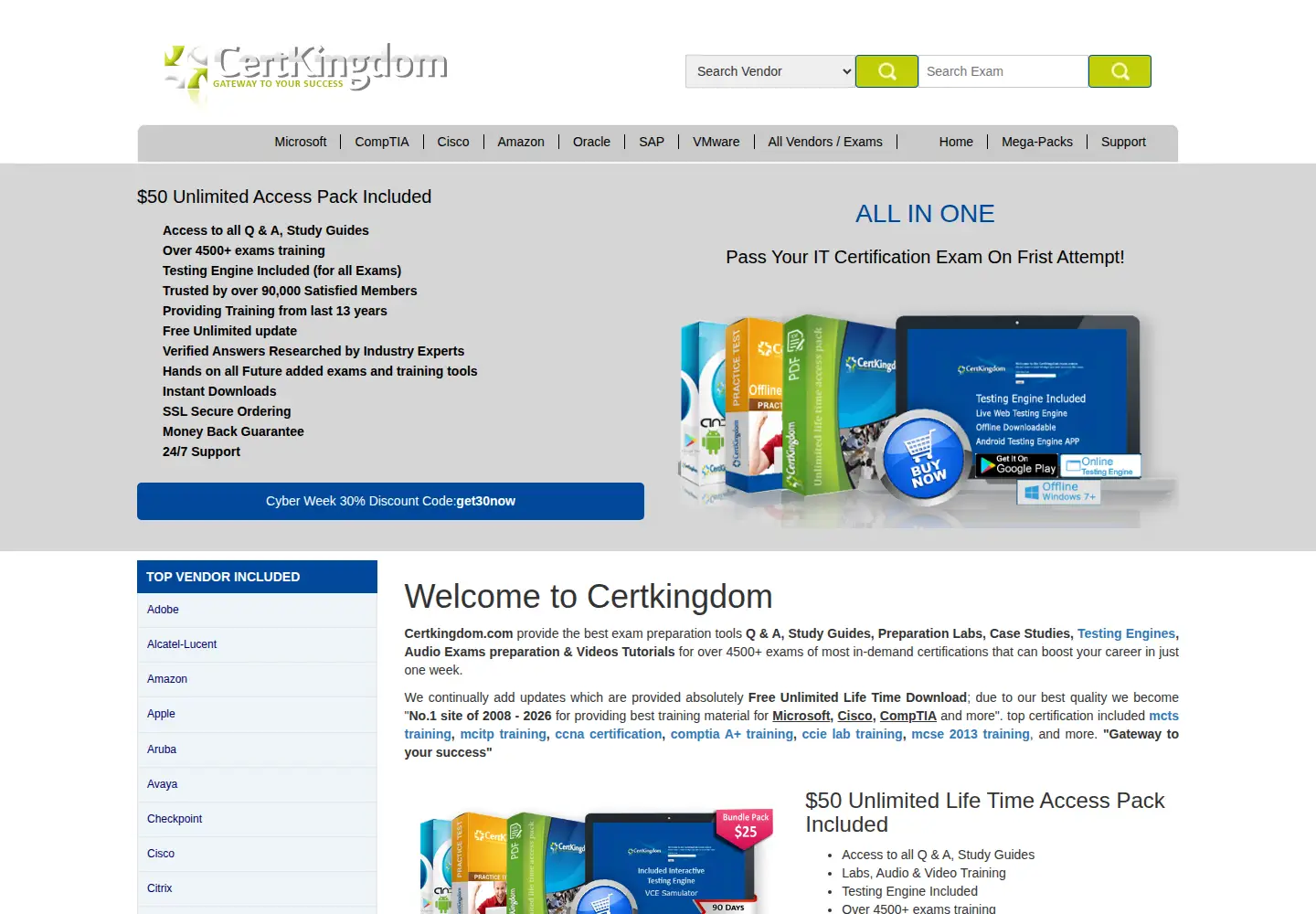Follow the mcse 2013 training link
The image size is (1316, 914).
tap(971, 734)
